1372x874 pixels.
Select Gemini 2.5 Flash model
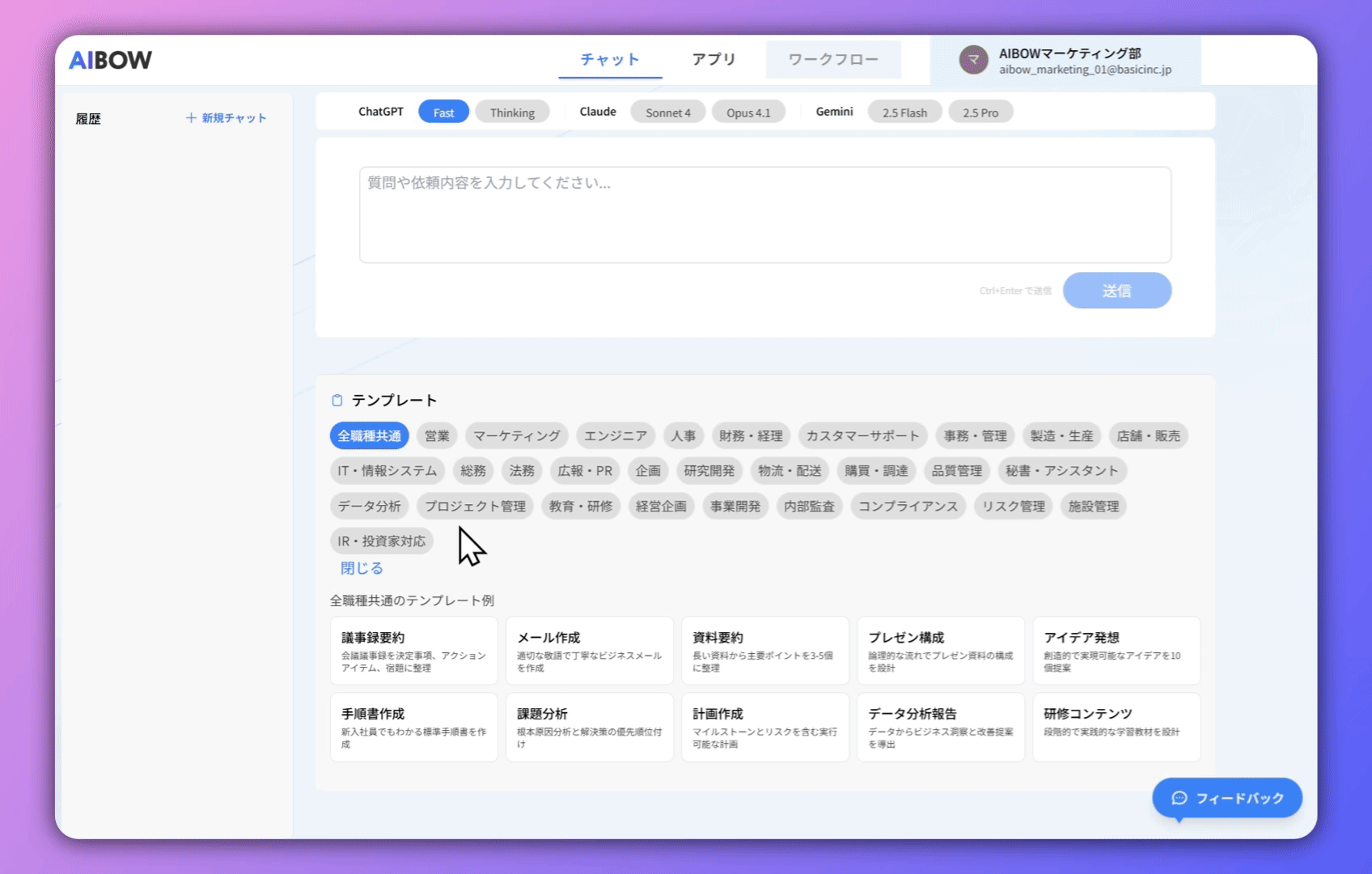click(x=904, y=112)
